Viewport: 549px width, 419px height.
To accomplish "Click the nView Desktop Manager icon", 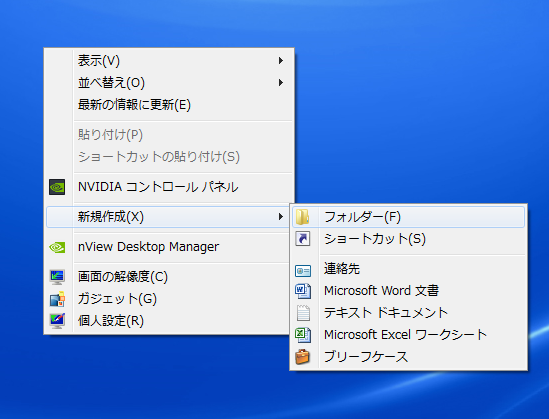I will 57,247.
